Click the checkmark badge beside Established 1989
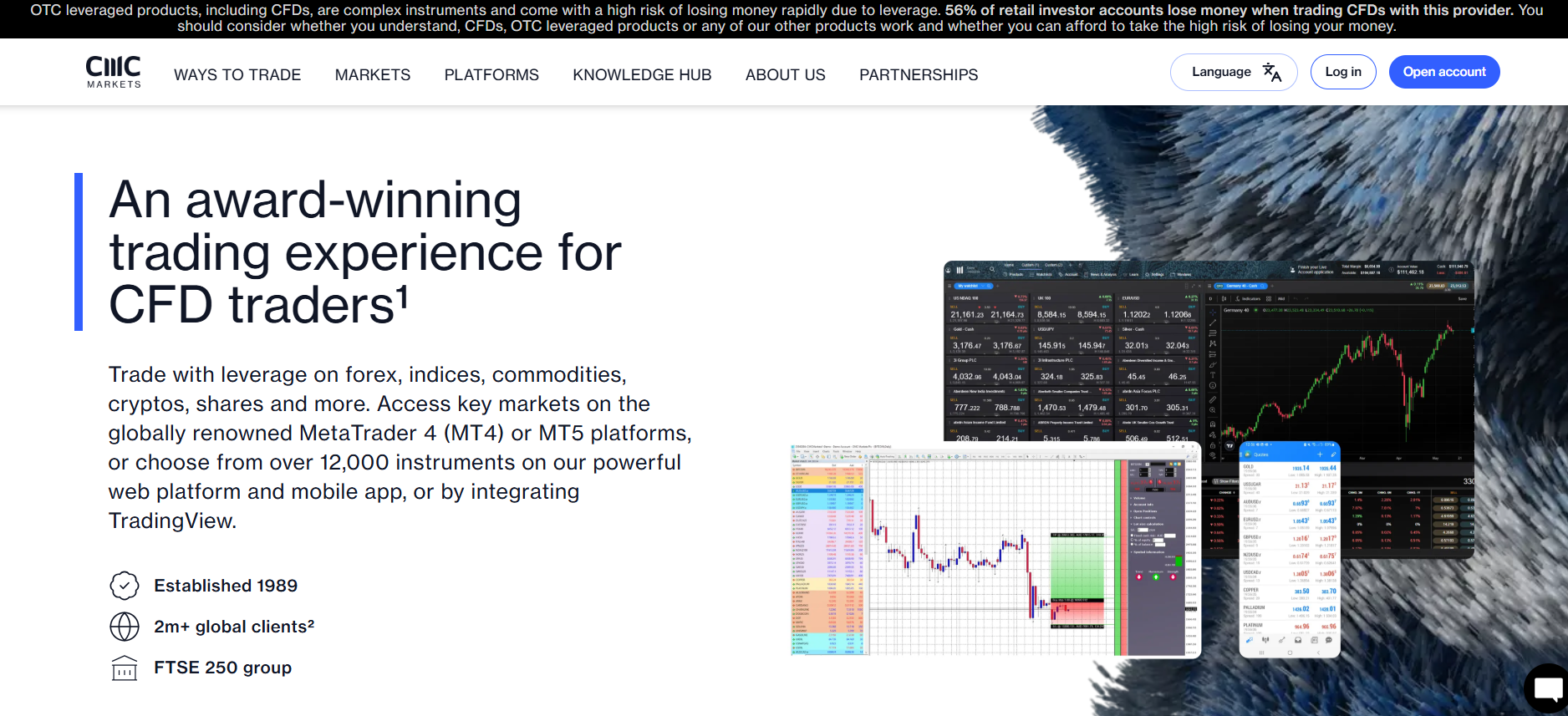The height and width of the screenshot is (716, 1568). (125, 586)
